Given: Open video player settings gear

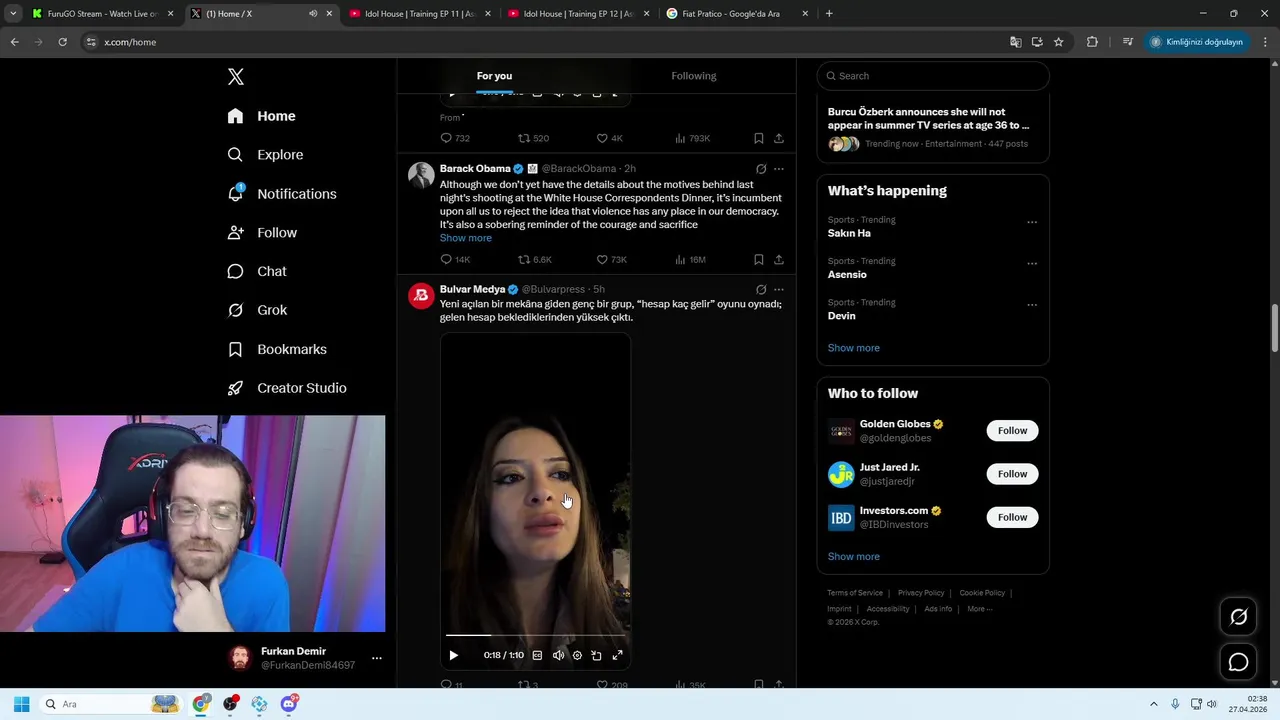Looking at the screenshot, I should tap(577, 655).
